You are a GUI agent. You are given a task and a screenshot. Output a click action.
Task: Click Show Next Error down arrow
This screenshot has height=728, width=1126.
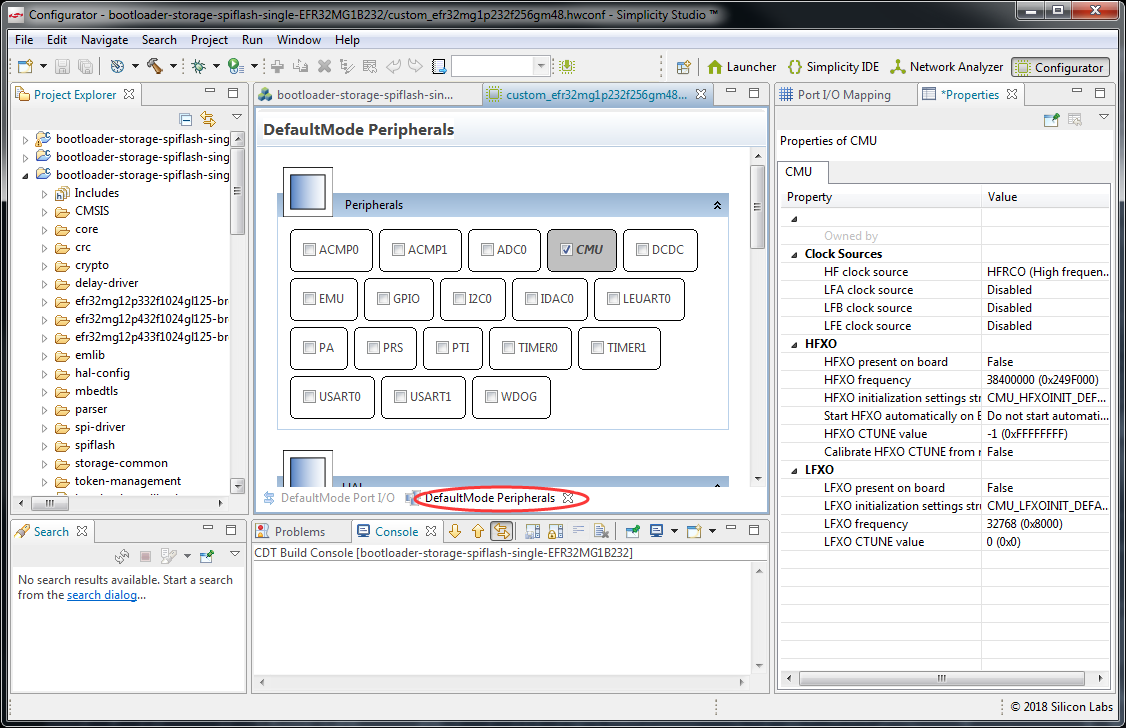pyautogui.click(x=455, y=531)
